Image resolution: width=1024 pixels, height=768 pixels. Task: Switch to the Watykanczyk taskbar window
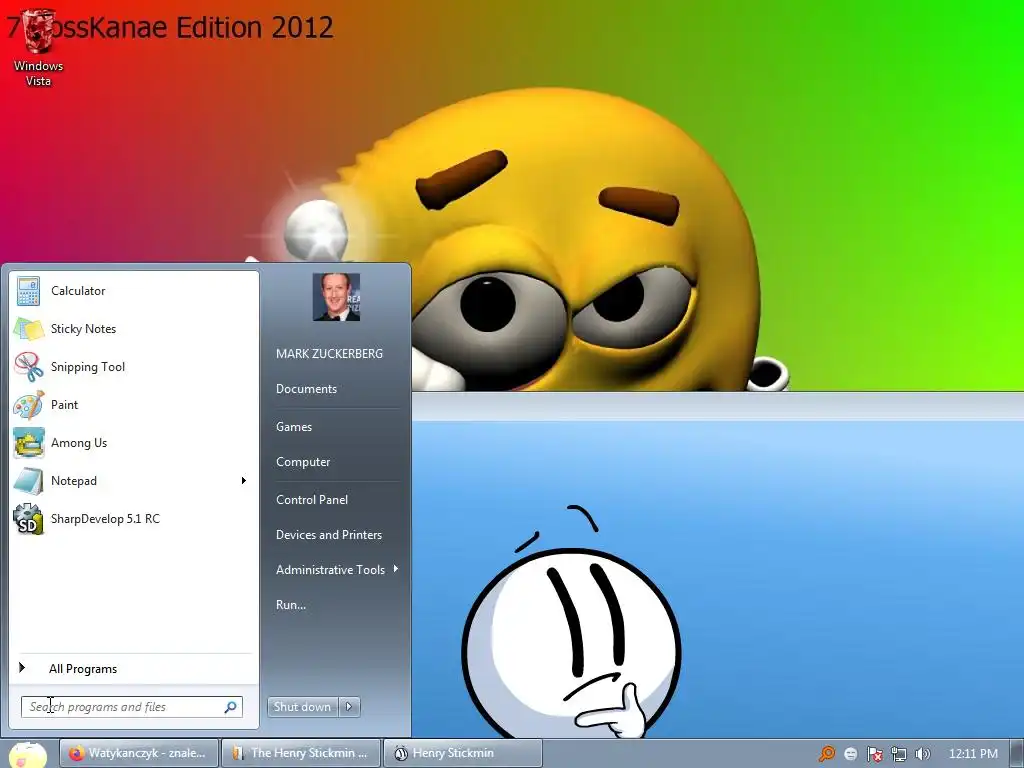tap(138, 753)
